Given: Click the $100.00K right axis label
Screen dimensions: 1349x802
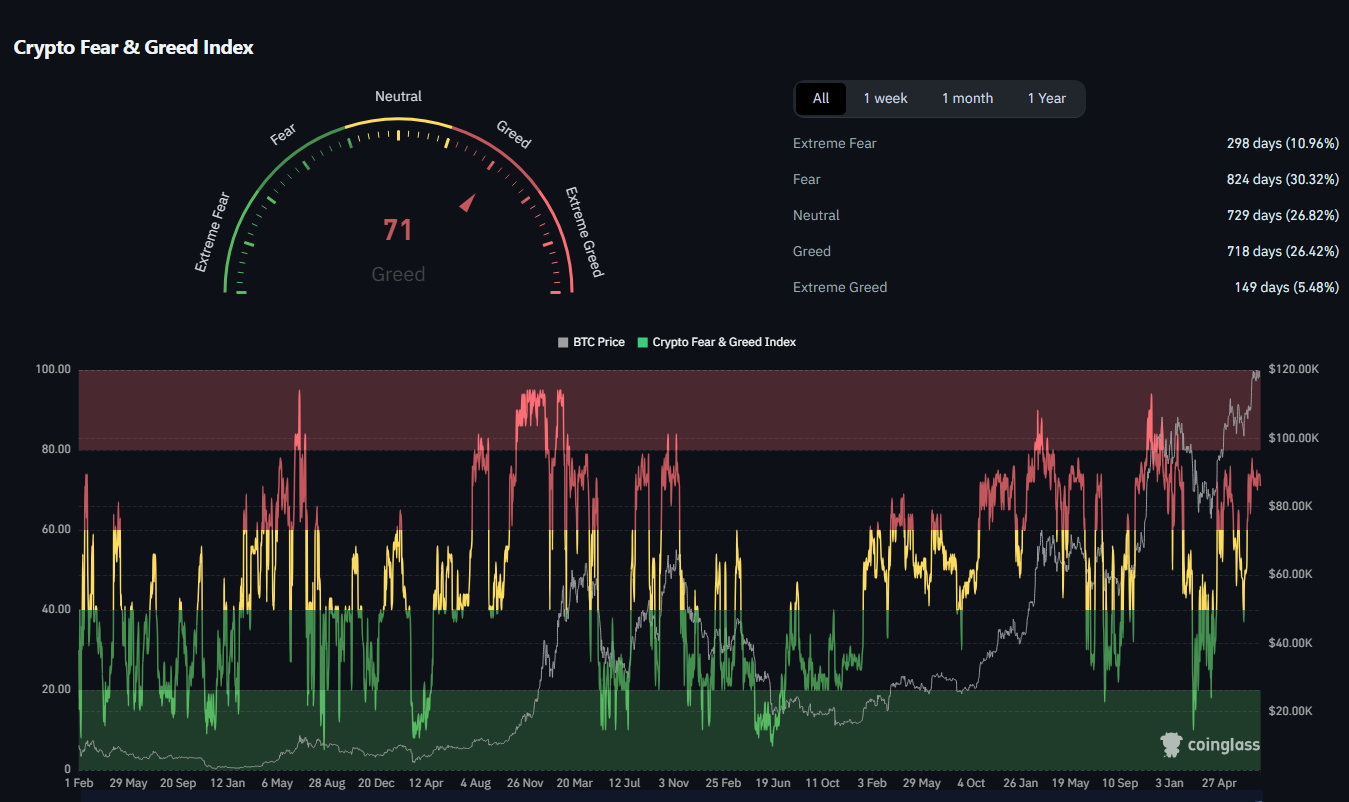Looking at the screenshot, I should (x=1293, y=438).
